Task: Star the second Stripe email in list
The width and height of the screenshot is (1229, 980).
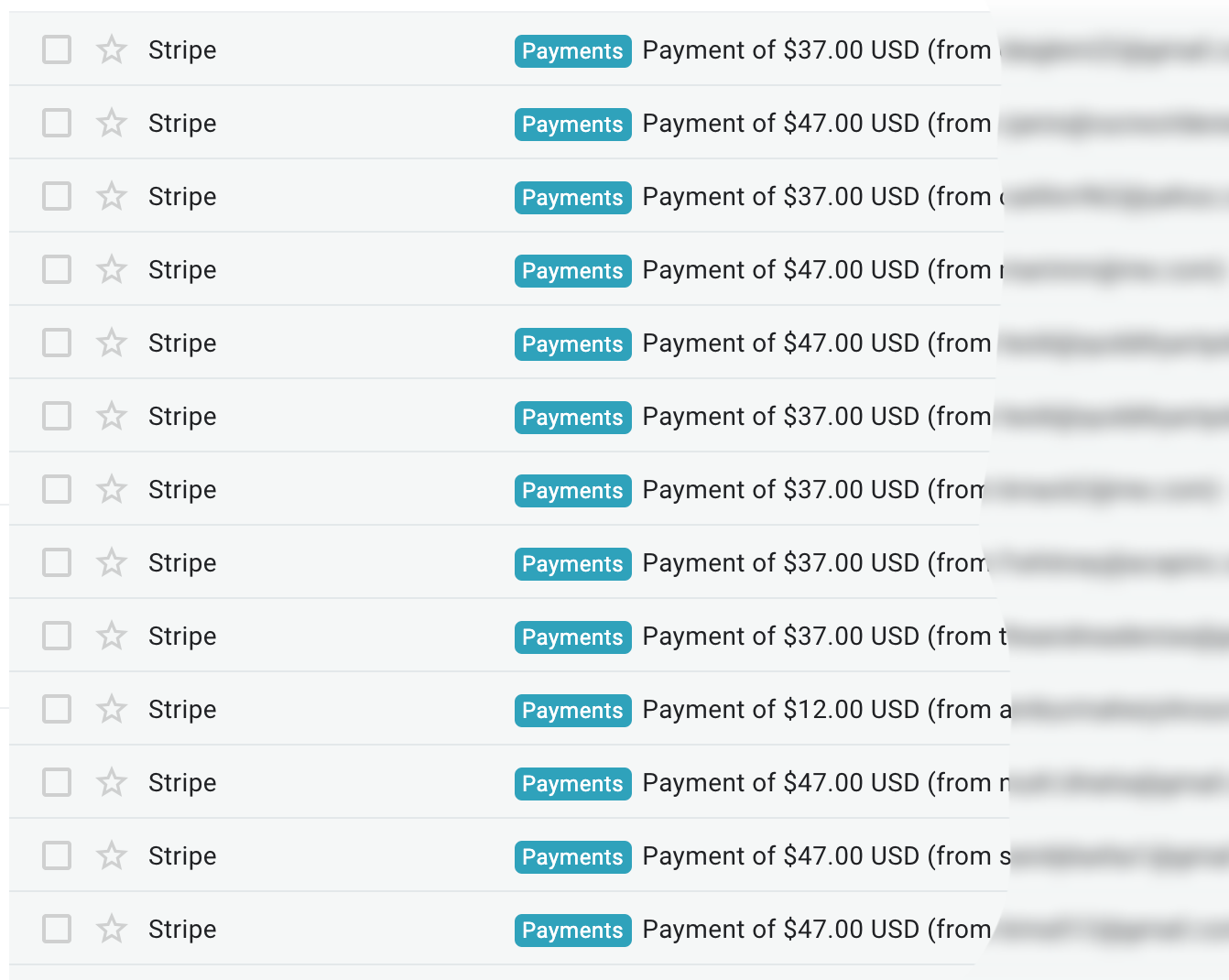Action: click(112, 123)
